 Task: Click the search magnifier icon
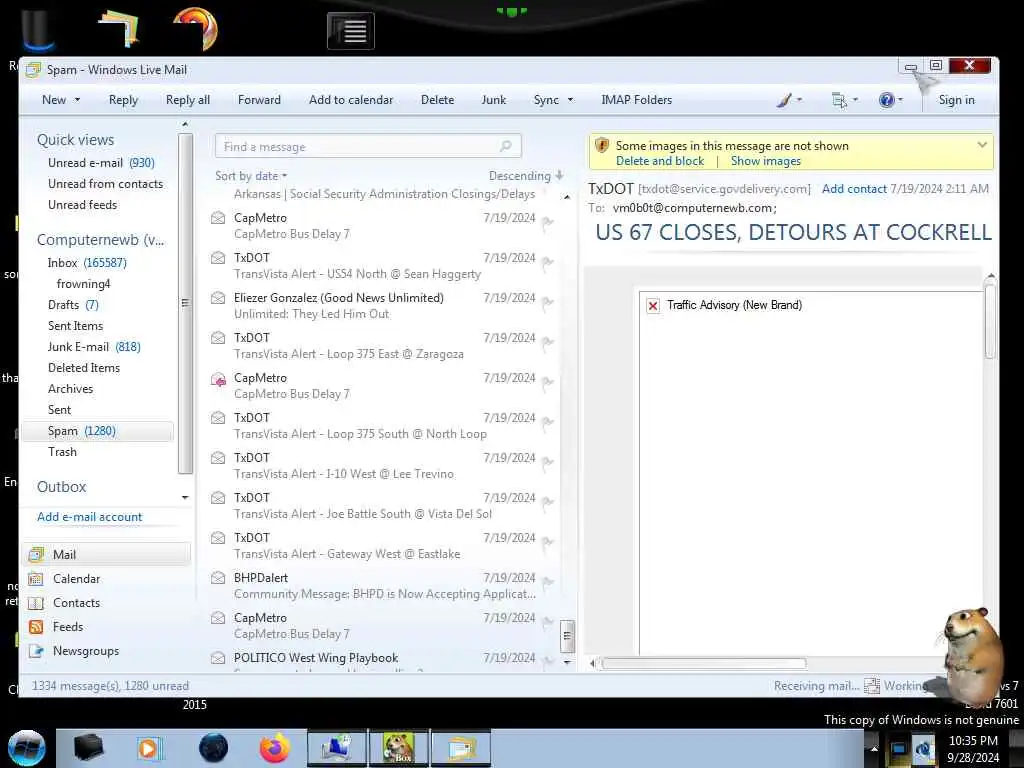click(505, 146)
